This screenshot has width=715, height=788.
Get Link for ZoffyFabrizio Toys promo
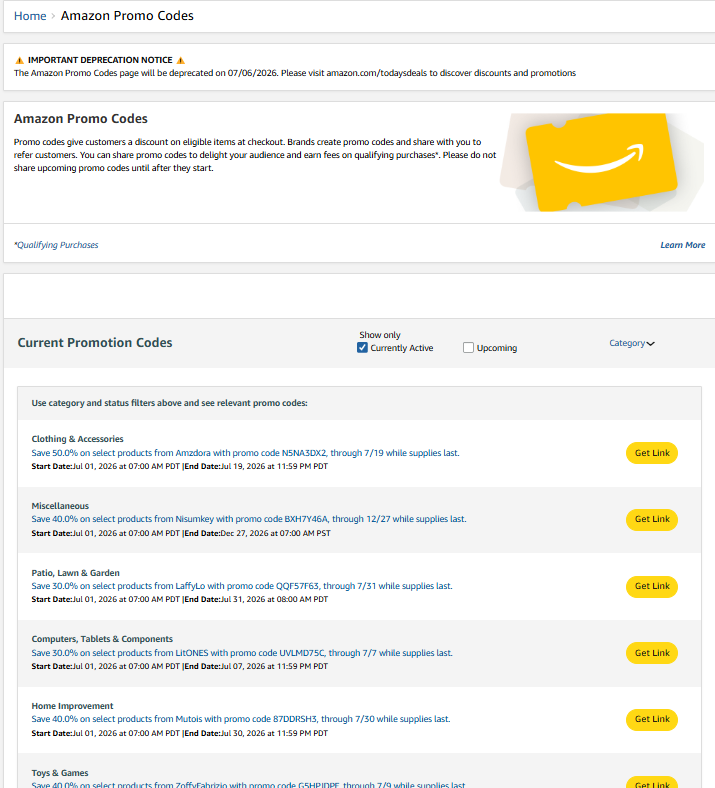coord(652,783)
